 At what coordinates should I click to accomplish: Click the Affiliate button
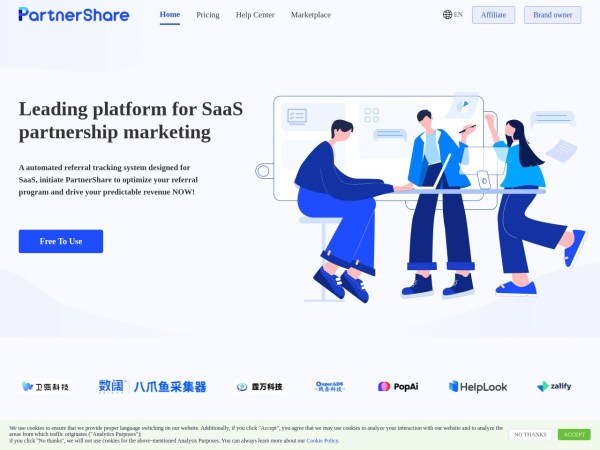[x=493, y=15]
